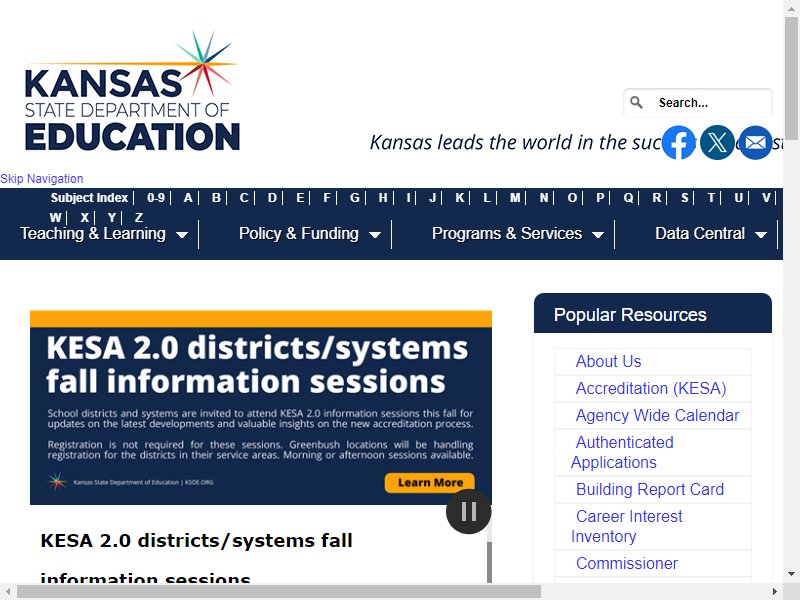Select the 0-9 subject index
The width and height of the screenshot is (800, 600).
coord(156,197)
